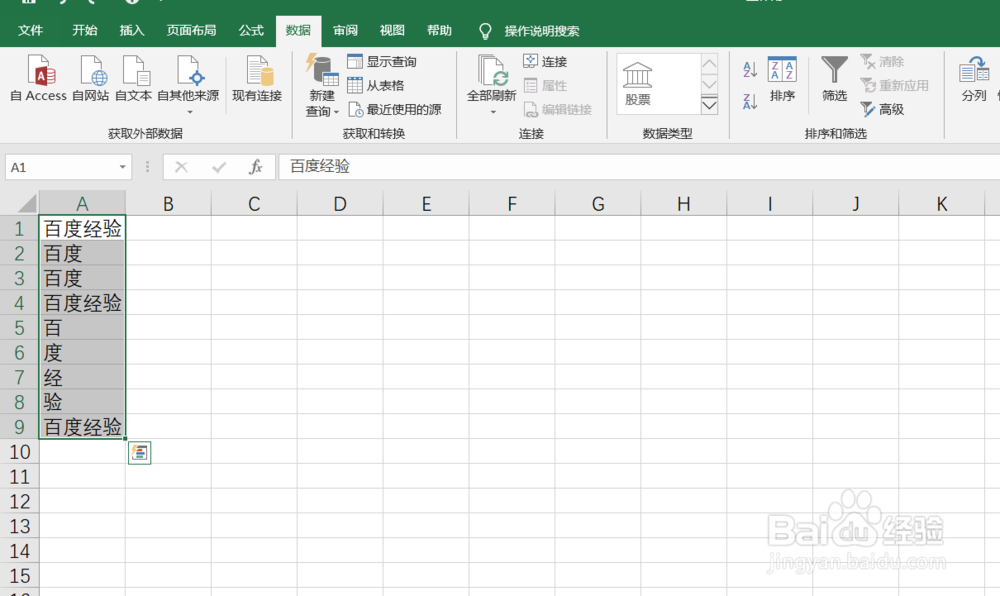This screenshot has height=596, width=1000.
Task: Click the sort ascending A-Z icon
Action: 750,69
